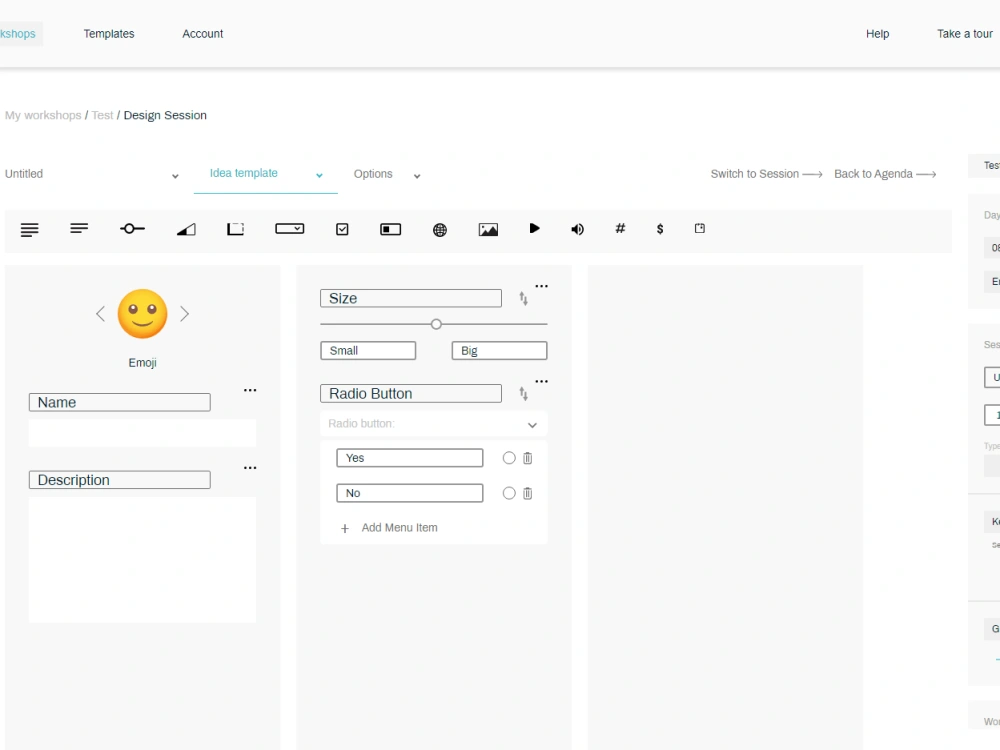
Task: Switch to Idea template tab
Action: (x=244, y=173)
